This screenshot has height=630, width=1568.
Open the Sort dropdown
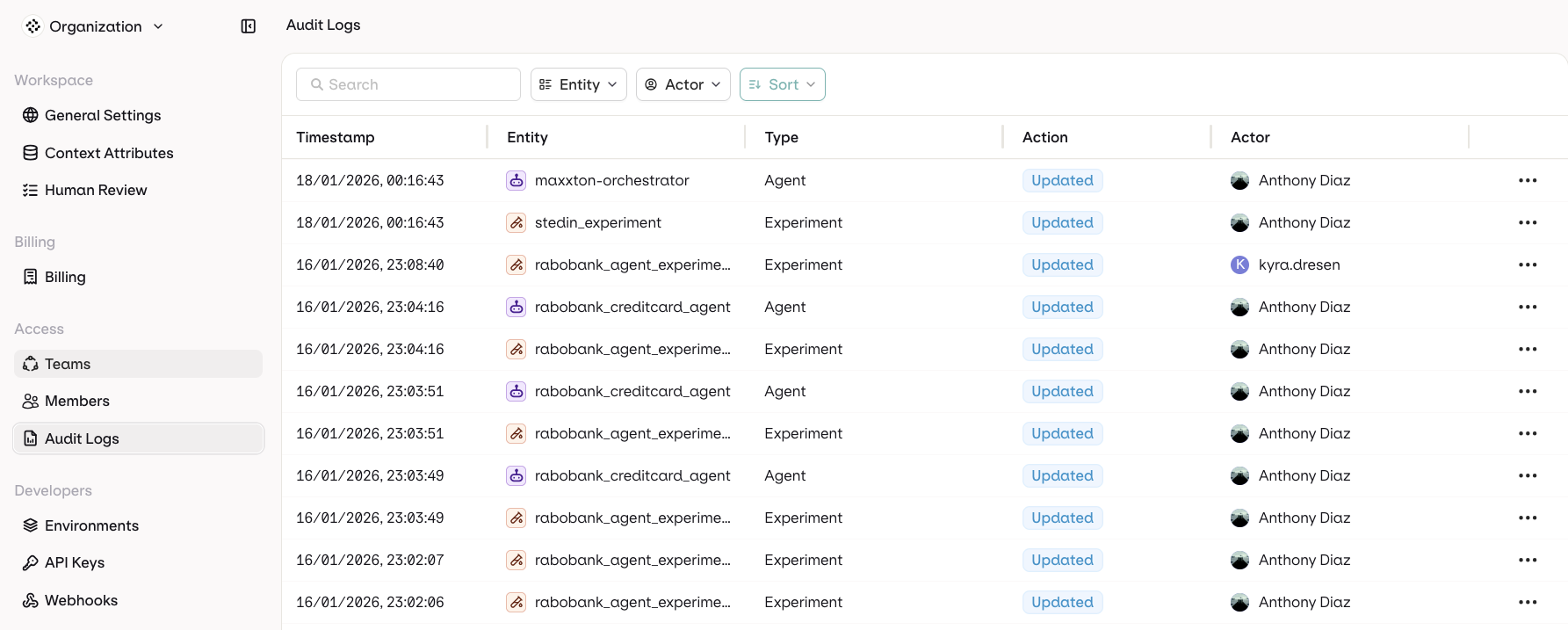(782, 84)
